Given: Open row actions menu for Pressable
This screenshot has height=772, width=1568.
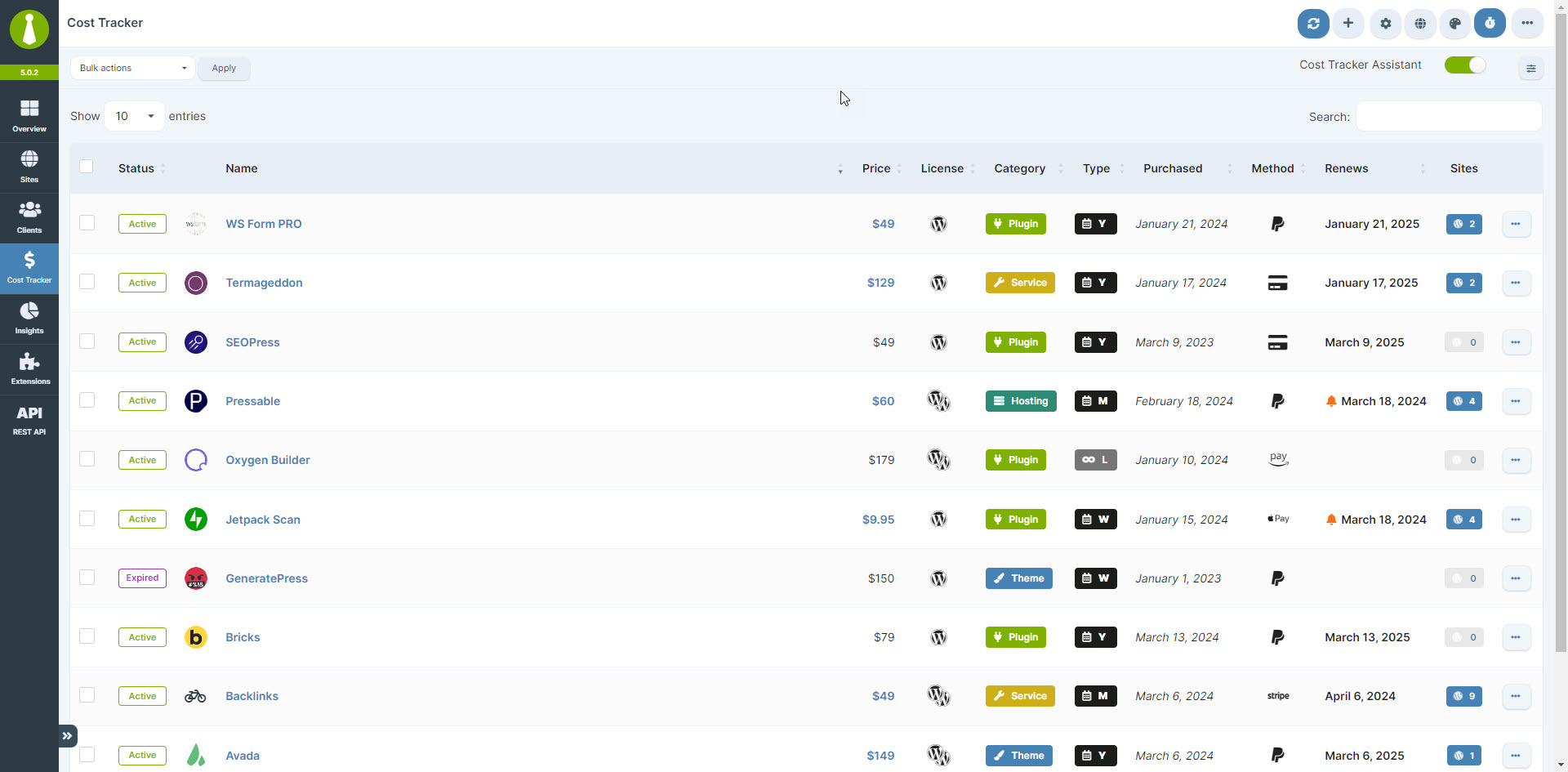Looking at the screenshot, I should click(x=1516, y=401).
